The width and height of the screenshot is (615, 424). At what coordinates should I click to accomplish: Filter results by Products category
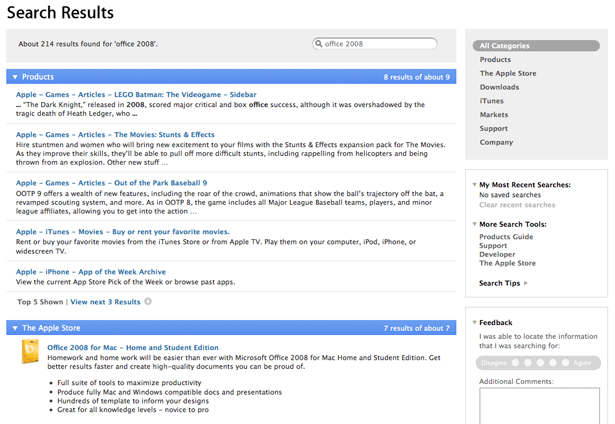495,60
